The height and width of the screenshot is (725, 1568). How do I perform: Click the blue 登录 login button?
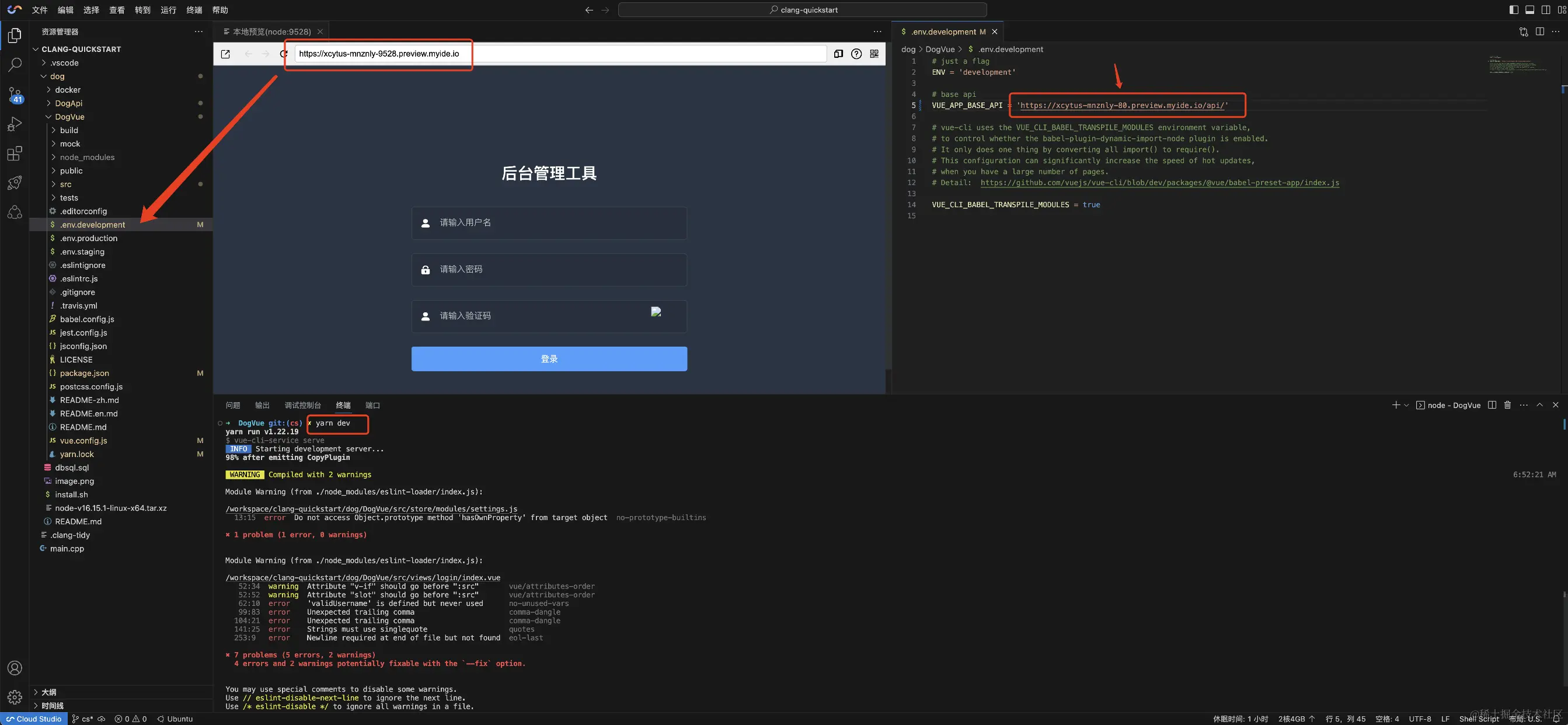tap(549, 358)
